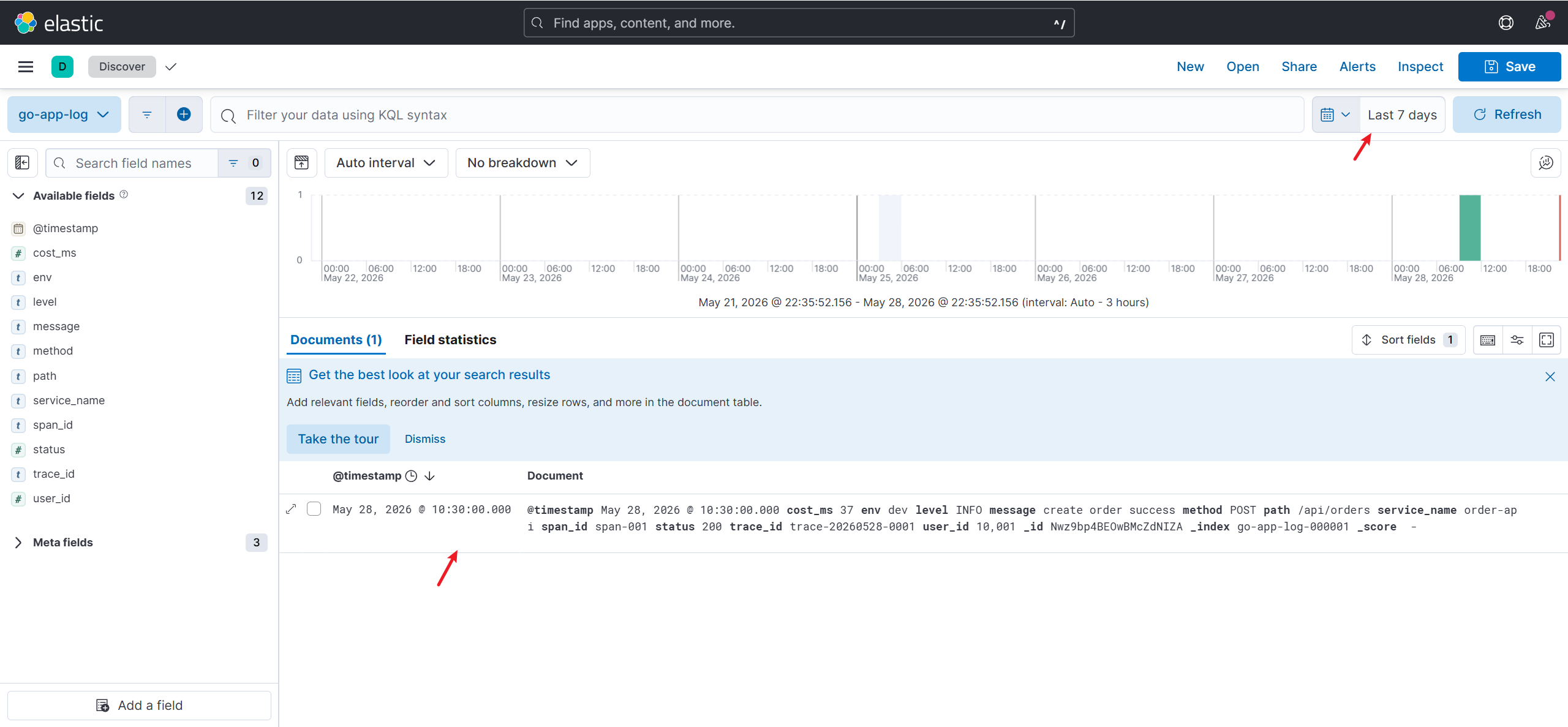Viewport: 1568px width, 727px height.
Task: Click New in the top menu
Action: coord(1191,67)
